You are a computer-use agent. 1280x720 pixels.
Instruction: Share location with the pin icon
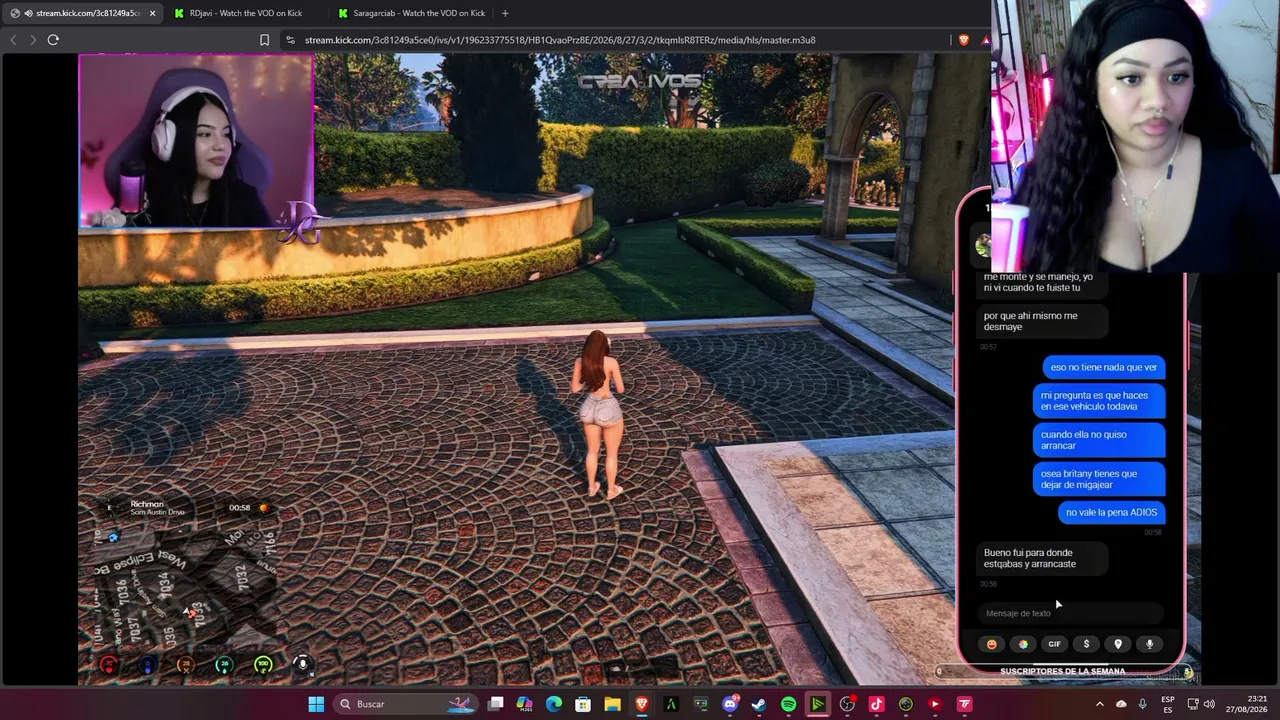point(1118,644)
